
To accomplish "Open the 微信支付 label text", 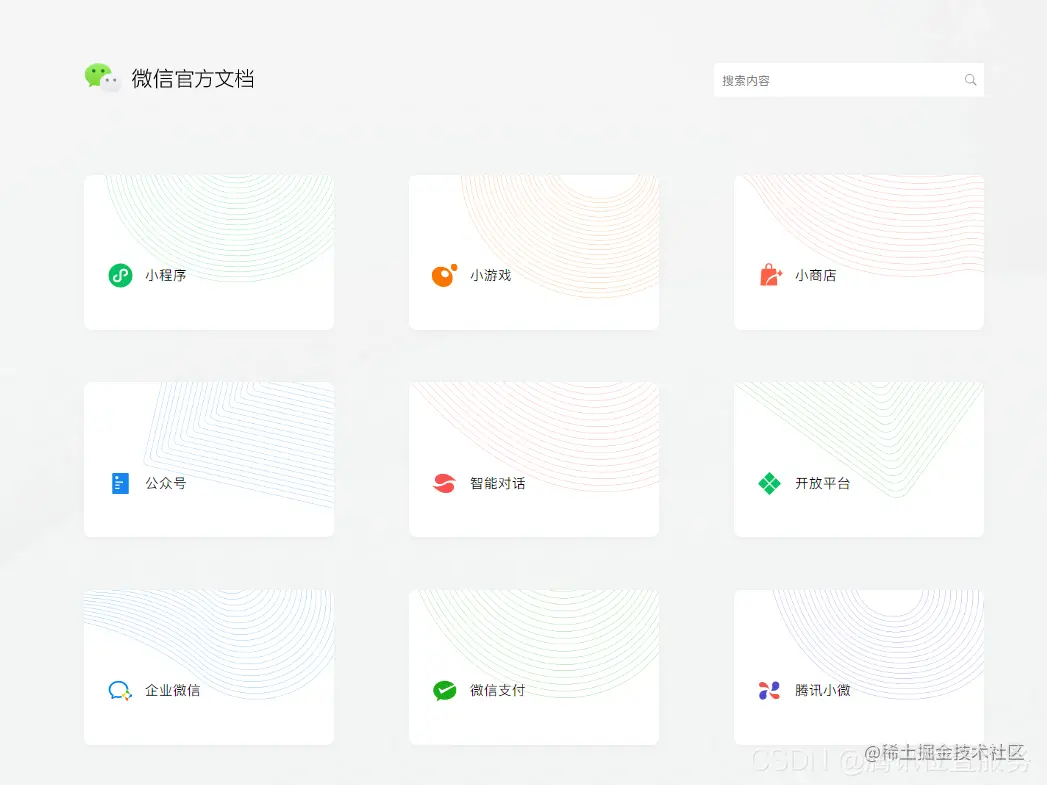I will point(497,690).
